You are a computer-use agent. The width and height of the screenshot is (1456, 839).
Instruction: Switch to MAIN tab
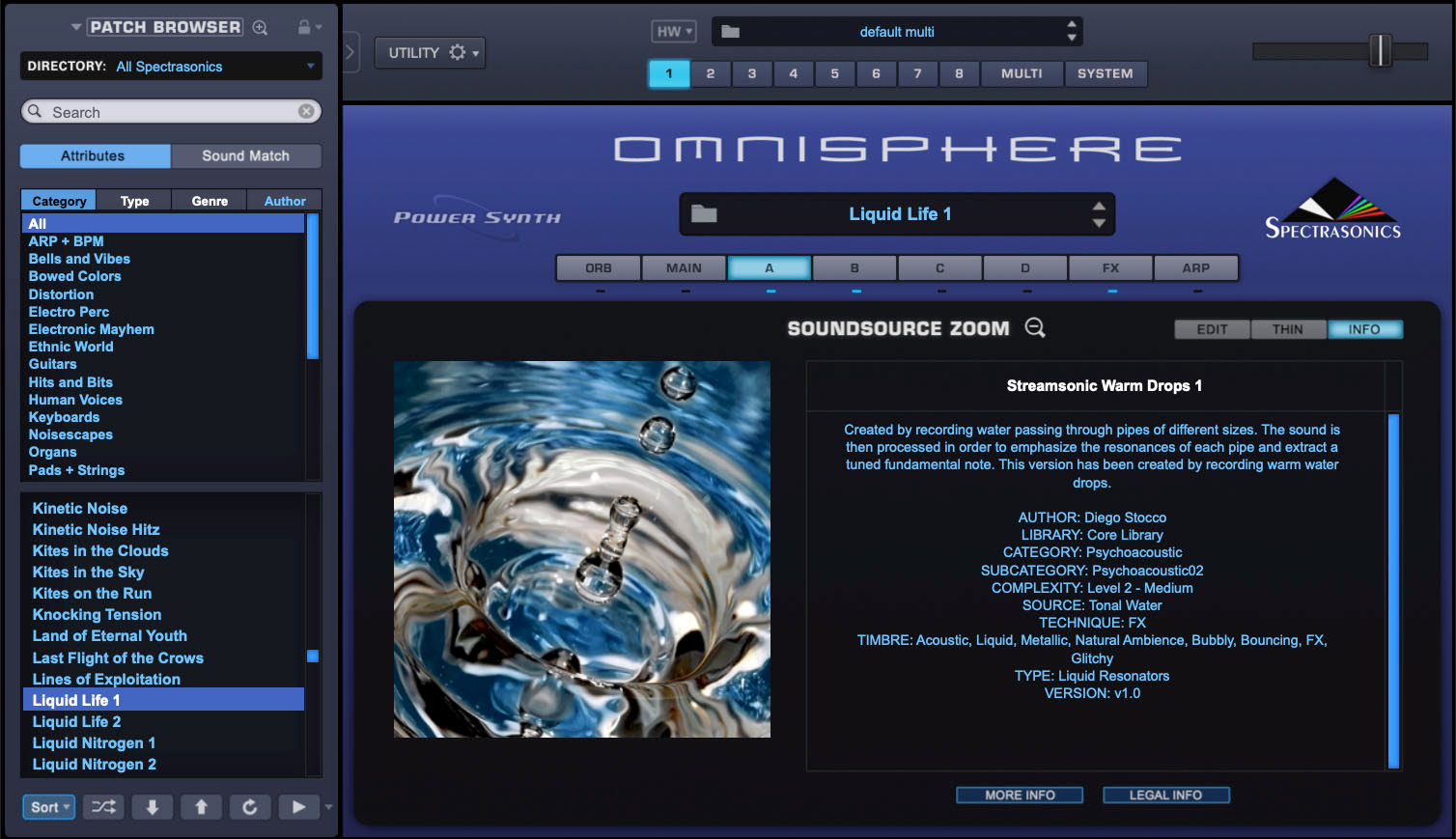click(x=684, y=267)
